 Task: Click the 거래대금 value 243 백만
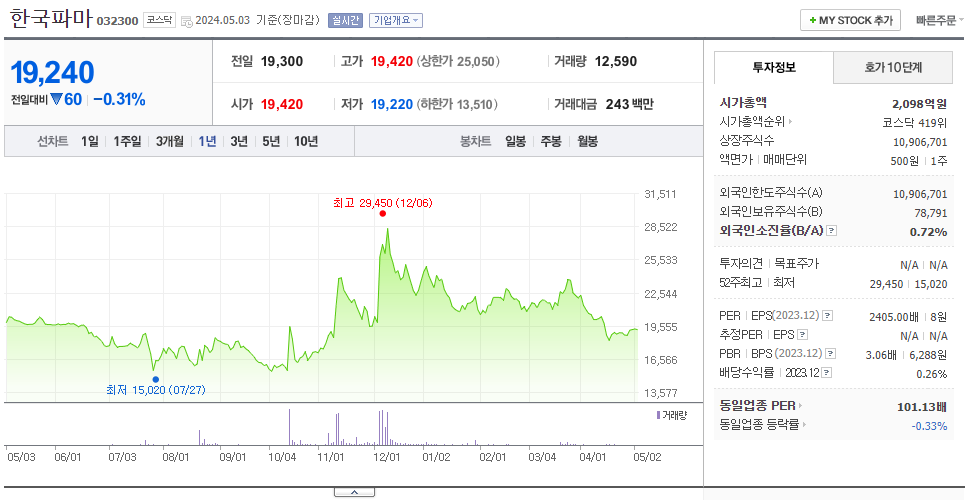[x=630, y=104]
